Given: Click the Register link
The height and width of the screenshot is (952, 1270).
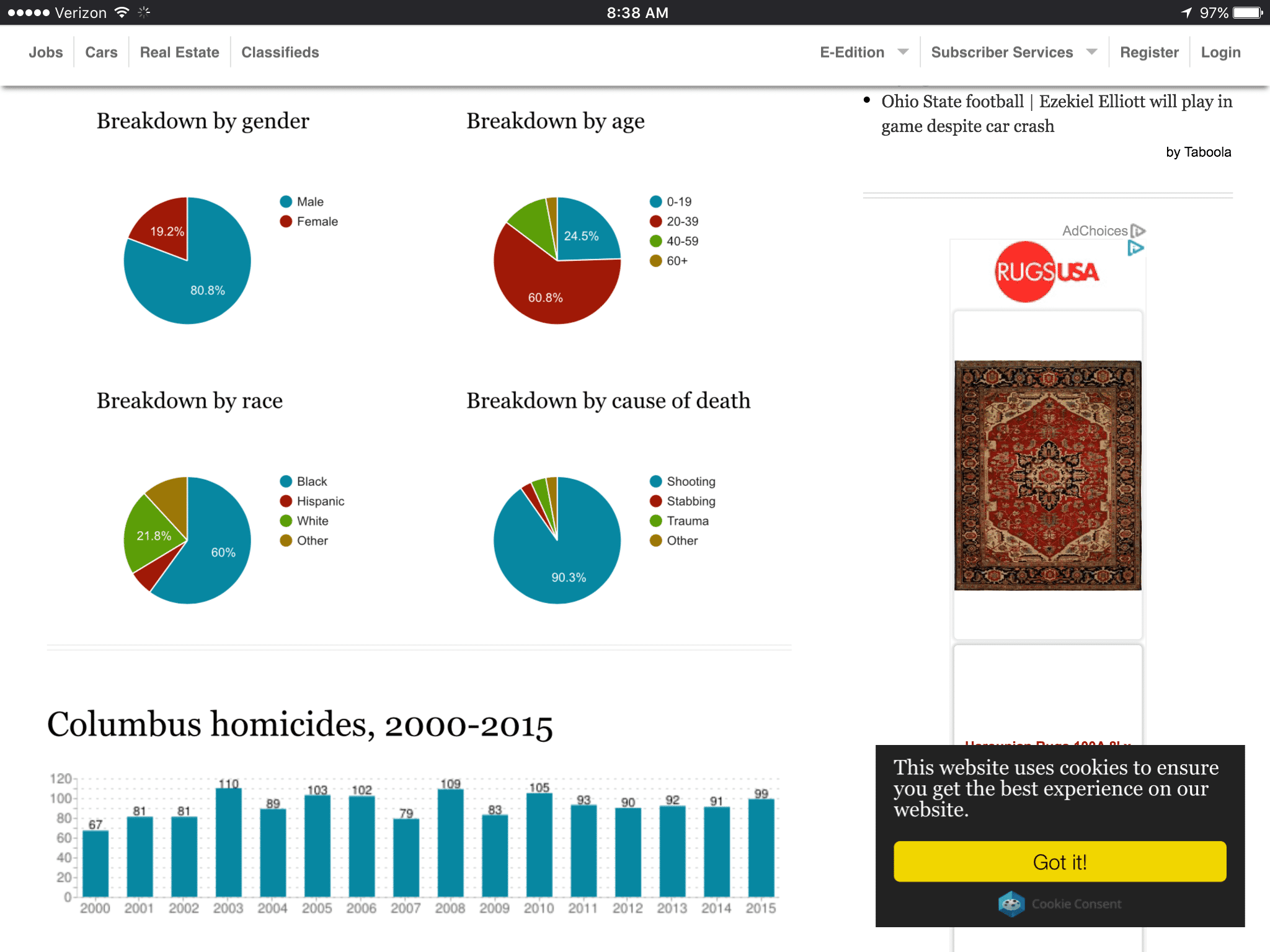Looking at the screenshot, I should point(1149,52).
